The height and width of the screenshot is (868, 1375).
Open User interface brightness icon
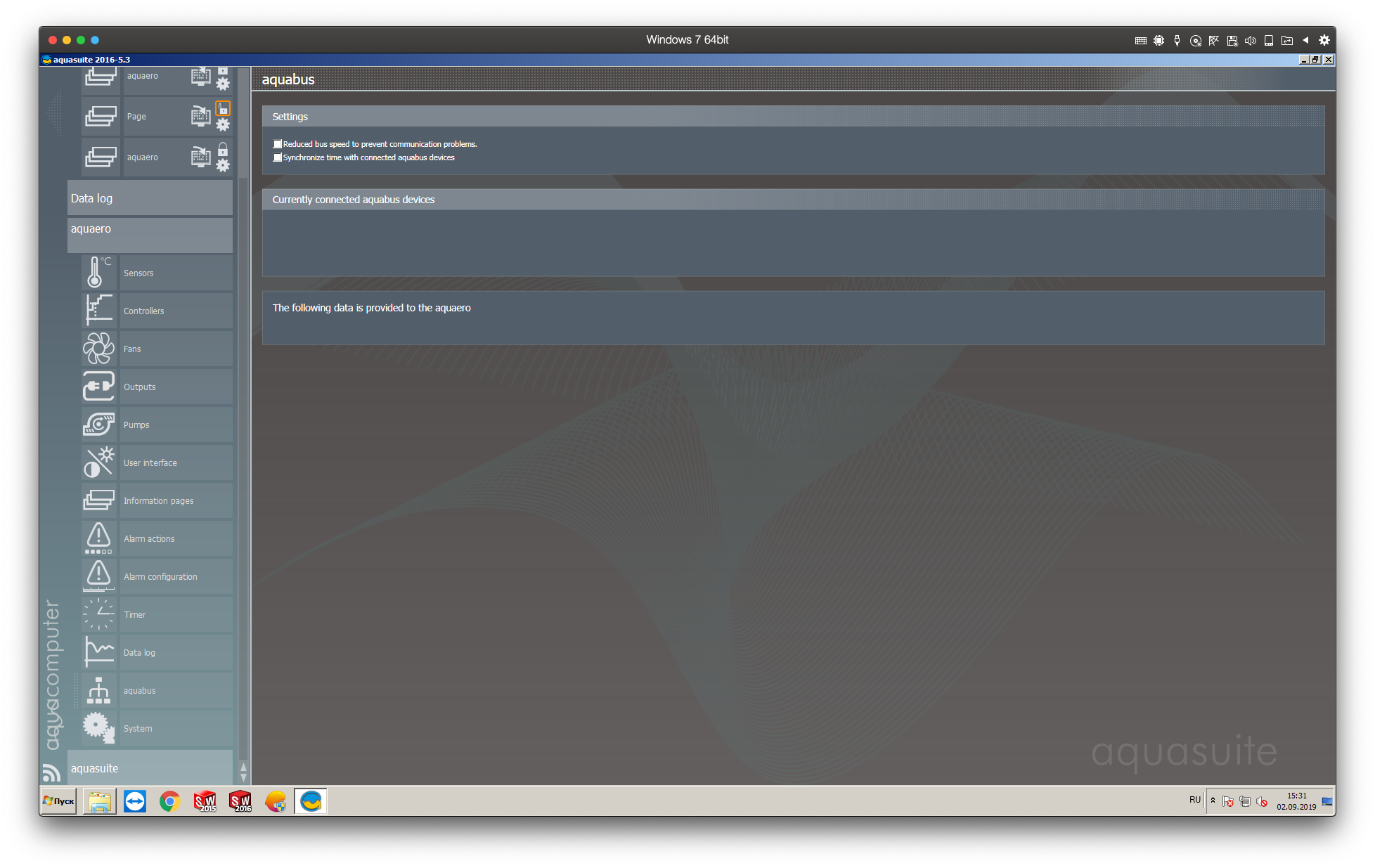click(98, 462)
